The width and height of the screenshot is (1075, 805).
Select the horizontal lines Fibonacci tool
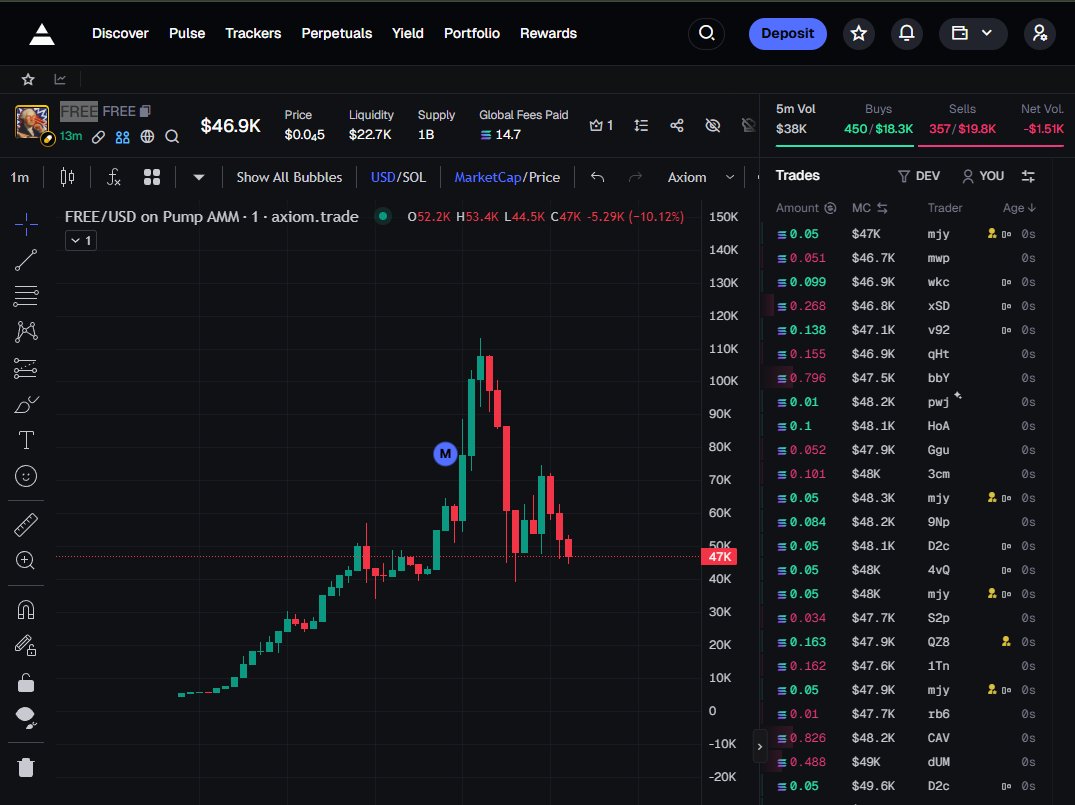(x=26, y=296)
